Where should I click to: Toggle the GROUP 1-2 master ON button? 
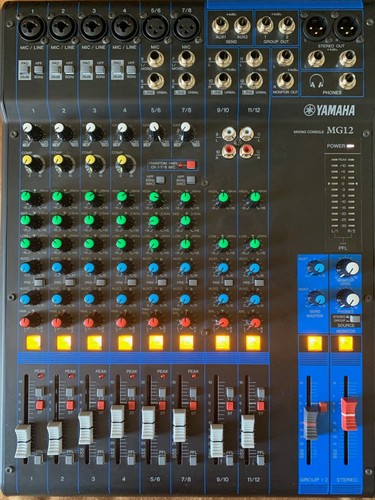[315, 343]
